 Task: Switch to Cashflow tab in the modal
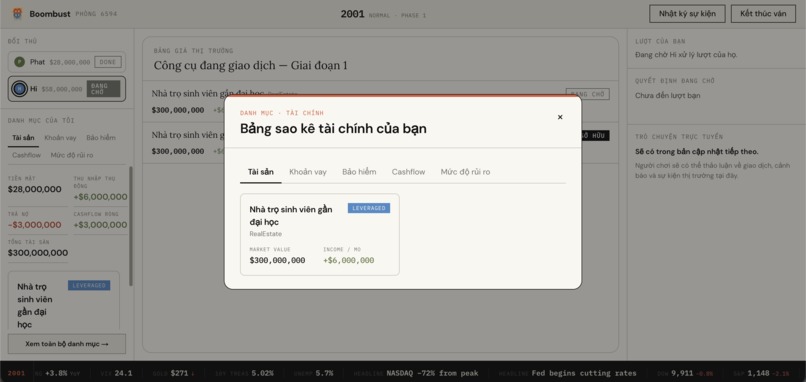[x=408, y=172]
